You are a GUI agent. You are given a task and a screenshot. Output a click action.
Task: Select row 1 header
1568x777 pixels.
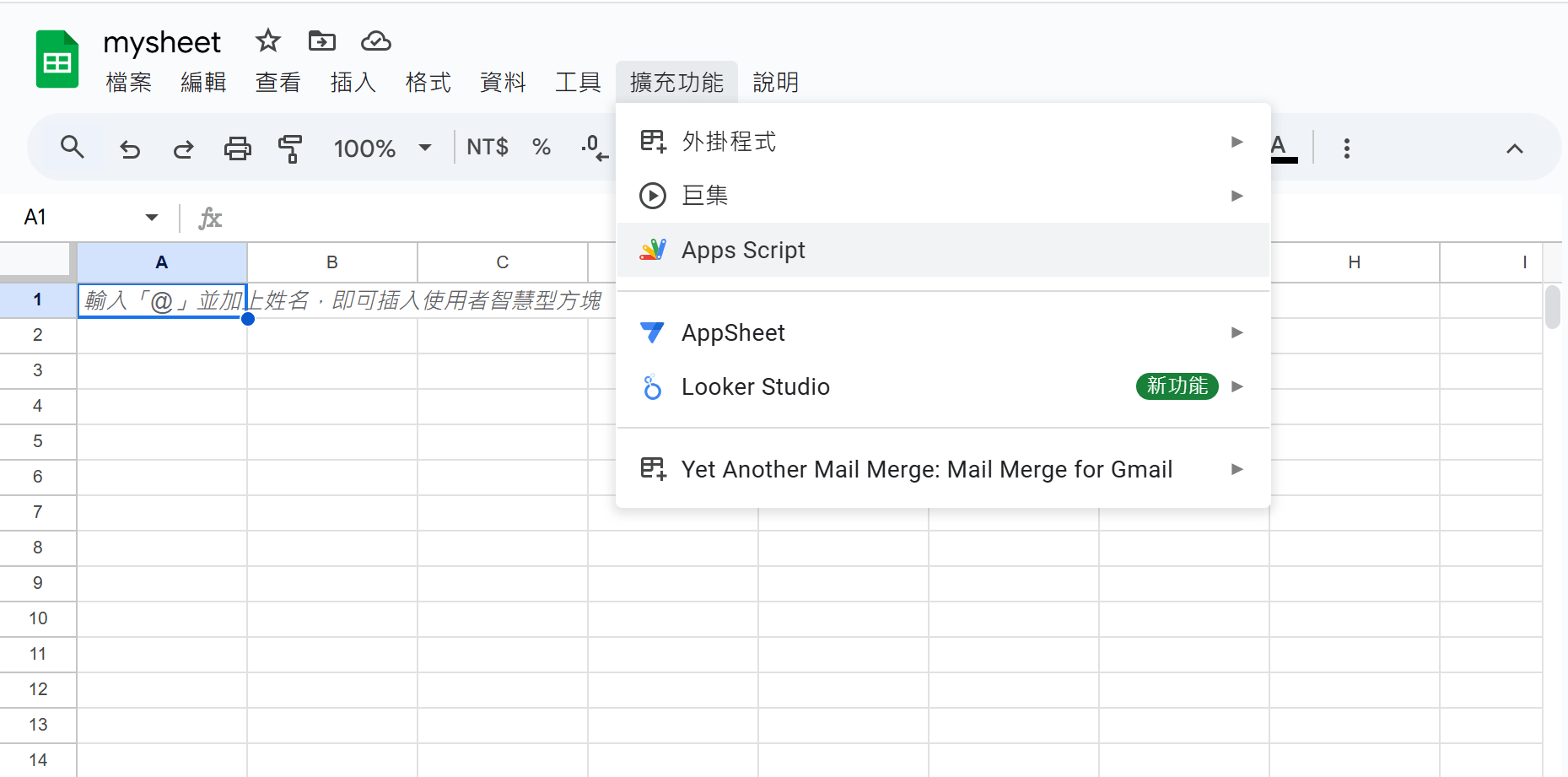(x=38, y=299)
